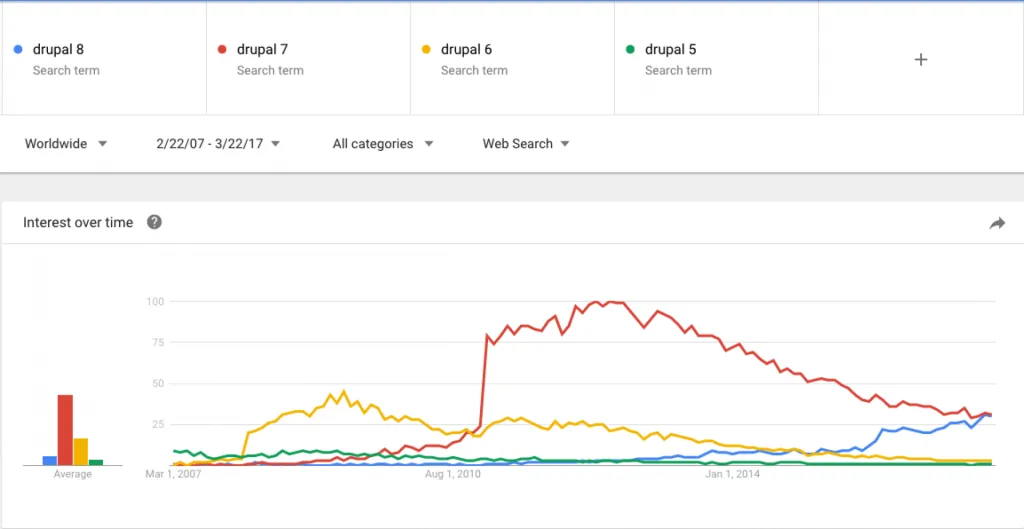Click the yellow average bar
This screenshot has width=1024, height=529.
(x=81, y=451)
